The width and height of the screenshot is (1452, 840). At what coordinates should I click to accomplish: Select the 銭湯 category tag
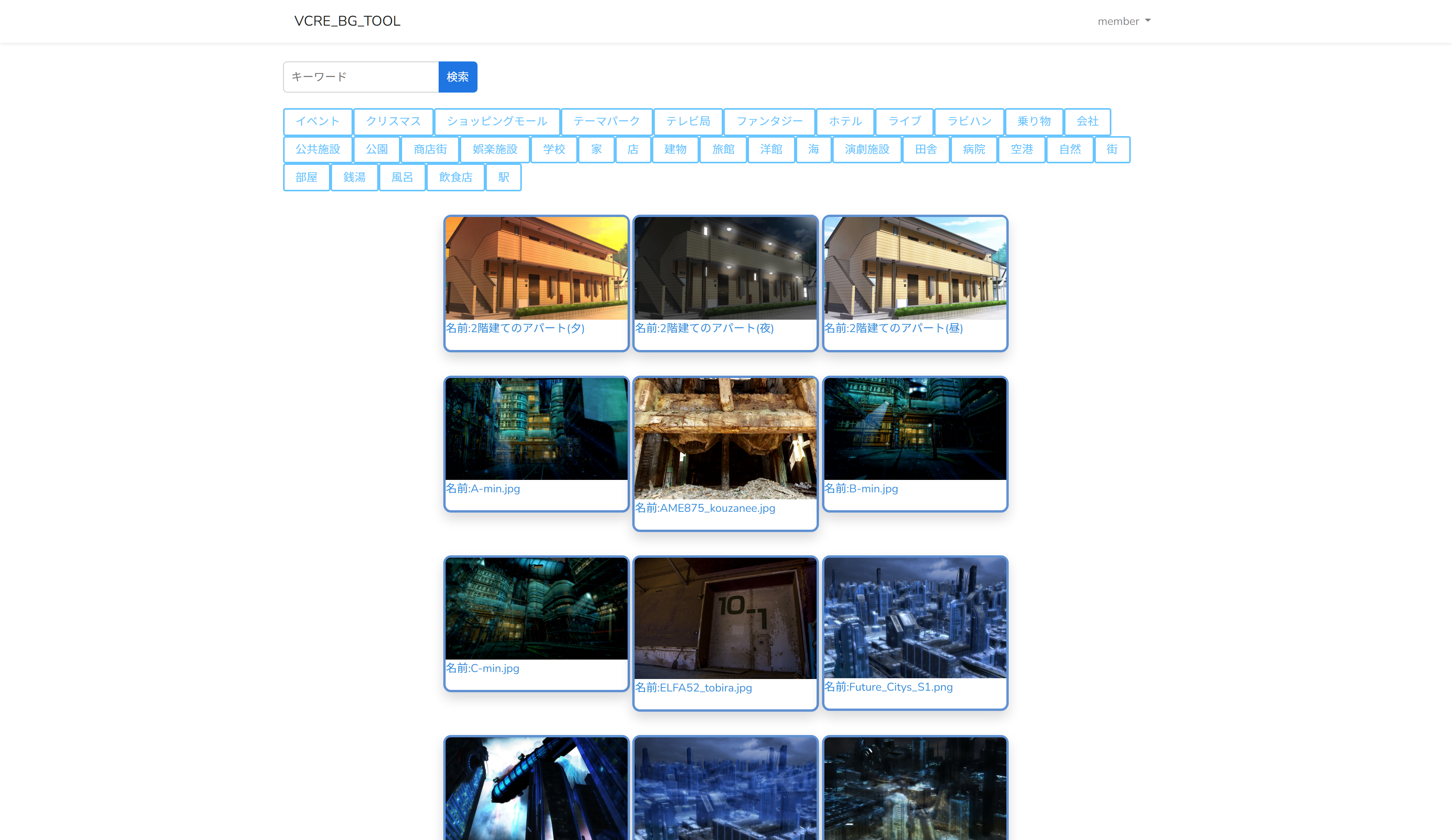(354, 177)
